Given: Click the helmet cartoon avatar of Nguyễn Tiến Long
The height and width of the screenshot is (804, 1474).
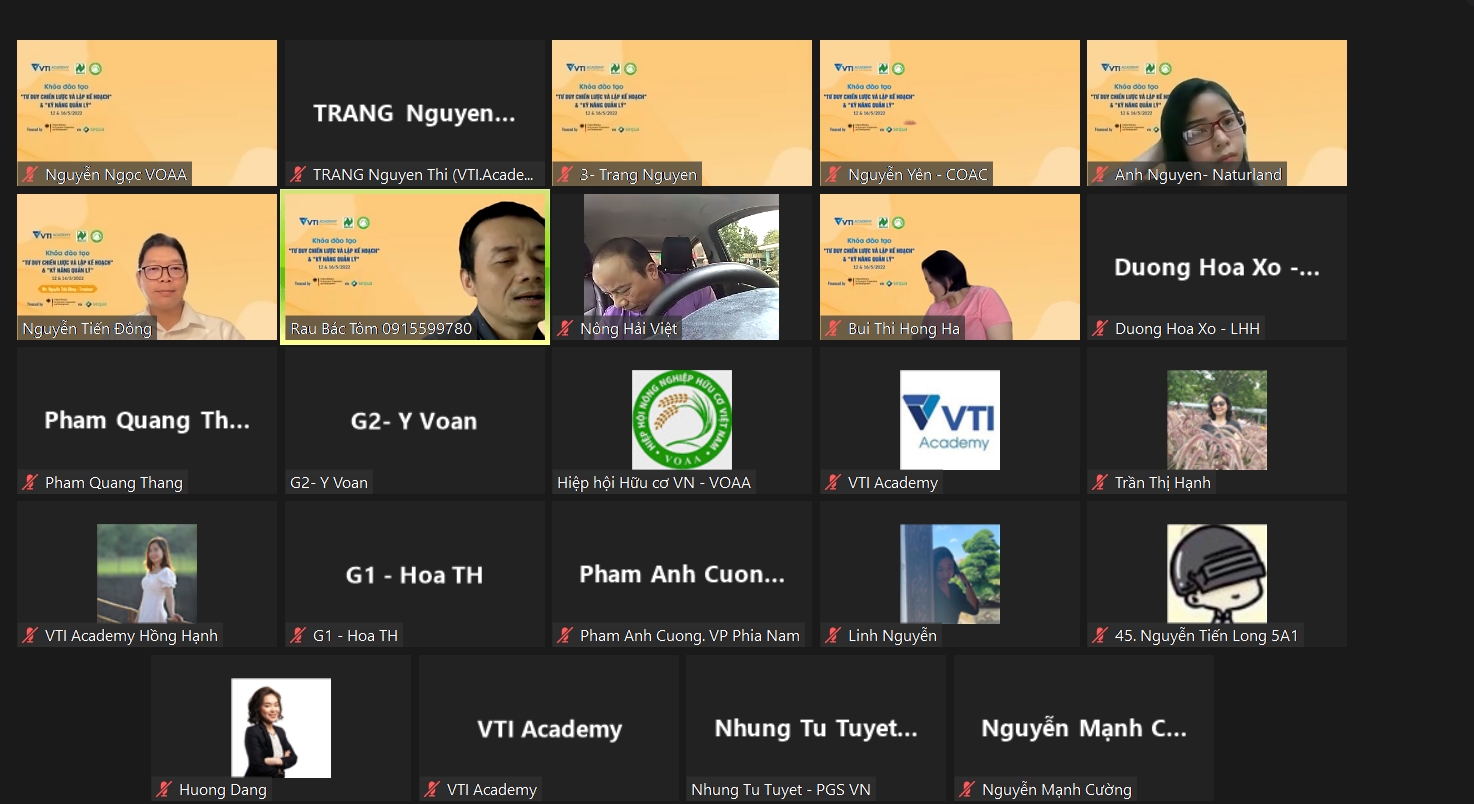Looking at the screenshot, I should (1216, 574).
